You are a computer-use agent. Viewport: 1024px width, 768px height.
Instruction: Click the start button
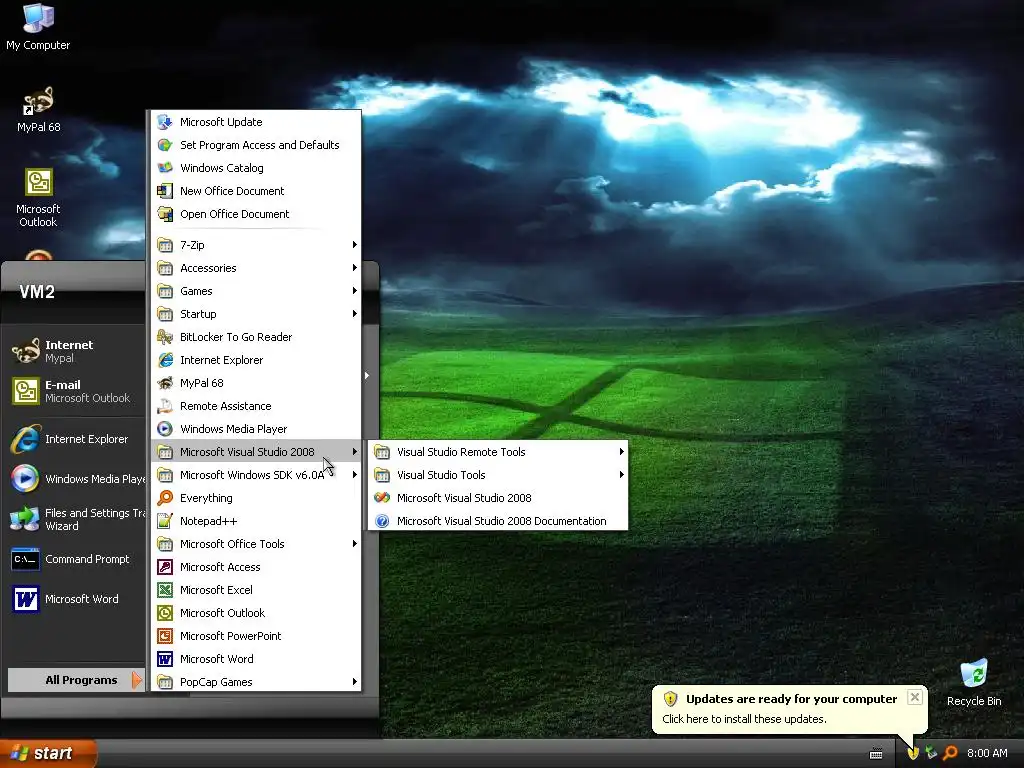[48, 753]
